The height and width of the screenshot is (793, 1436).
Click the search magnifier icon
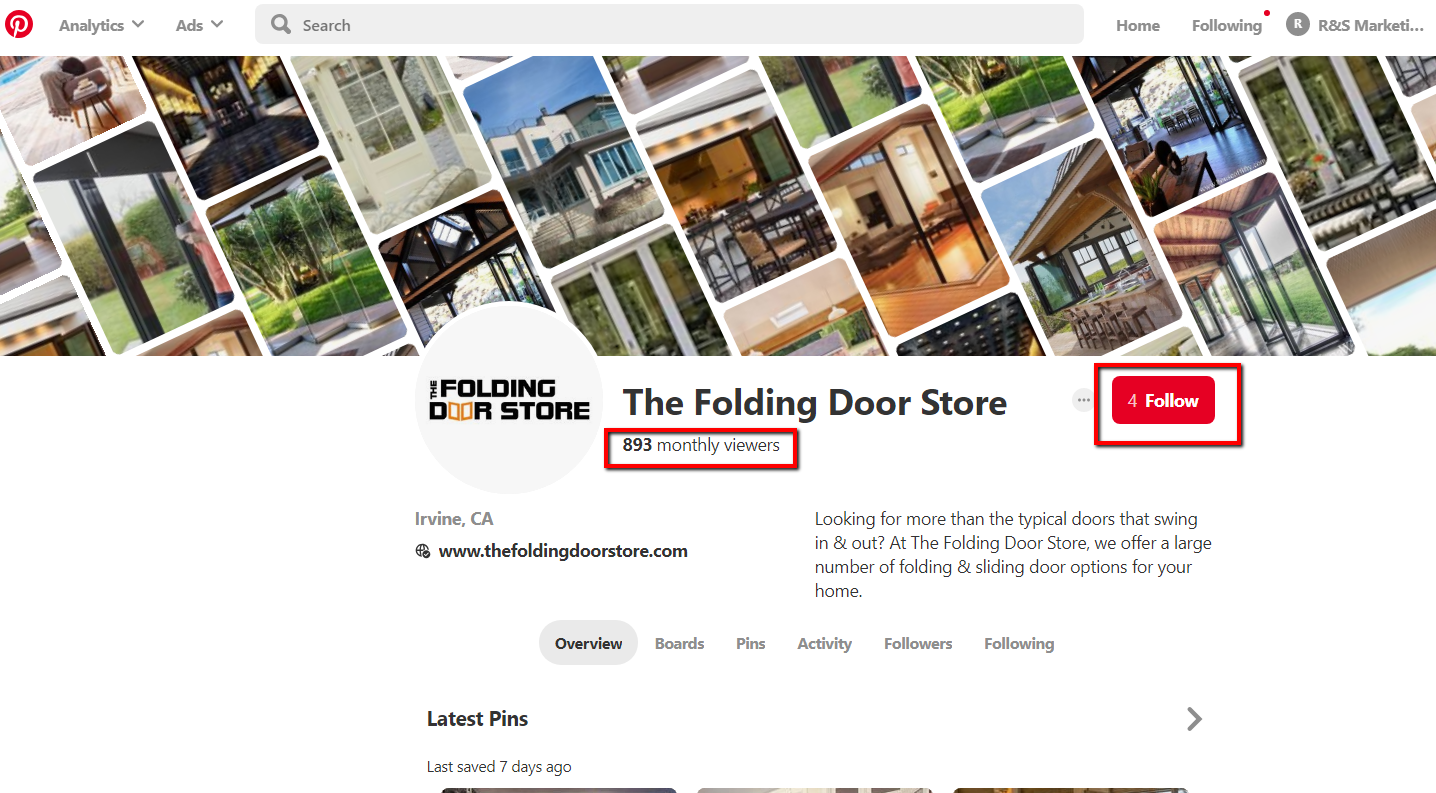282,24
